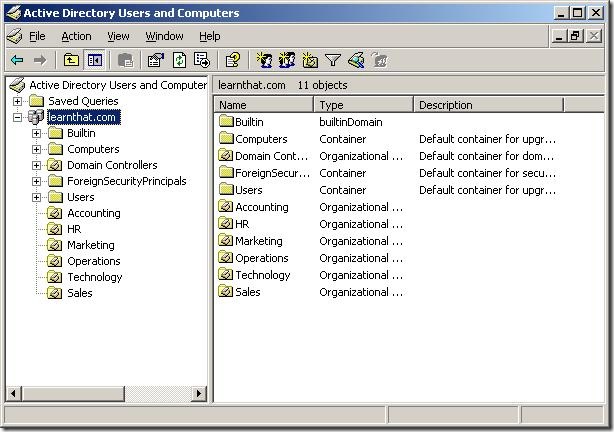
Task: Sort by the Description column header
Action: tap(488, 105)
